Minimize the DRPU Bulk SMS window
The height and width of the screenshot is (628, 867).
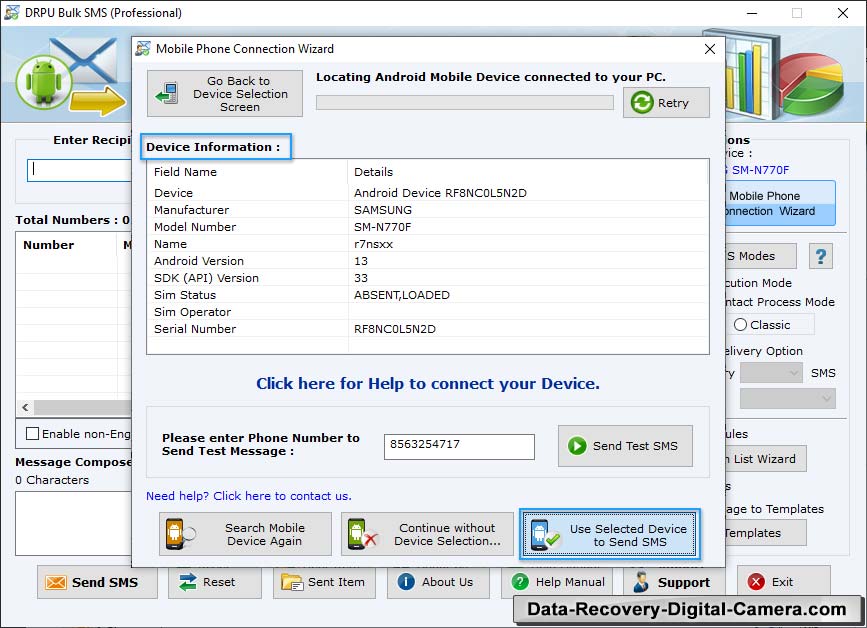point(752,13)
